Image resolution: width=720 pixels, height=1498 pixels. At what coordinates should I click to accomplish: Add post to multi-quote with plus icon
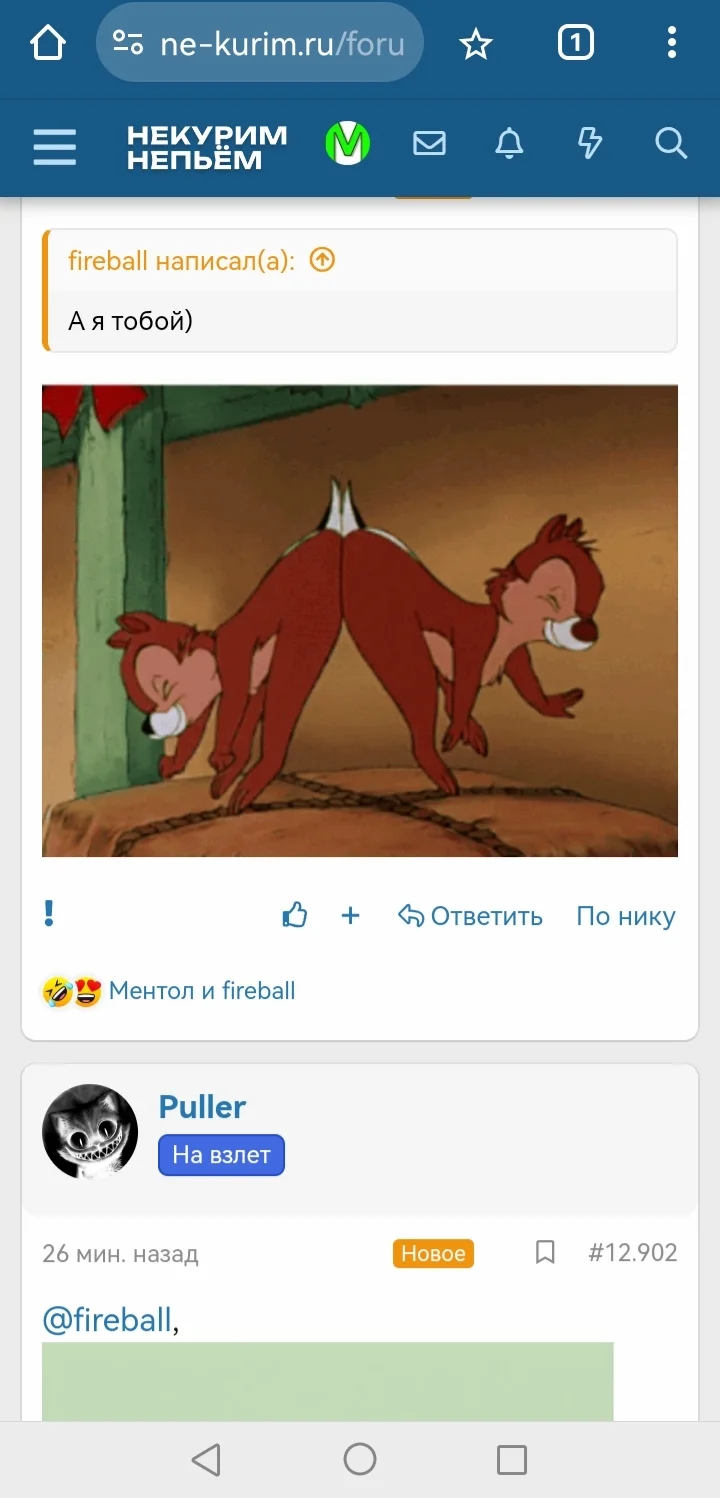(350, 915)
